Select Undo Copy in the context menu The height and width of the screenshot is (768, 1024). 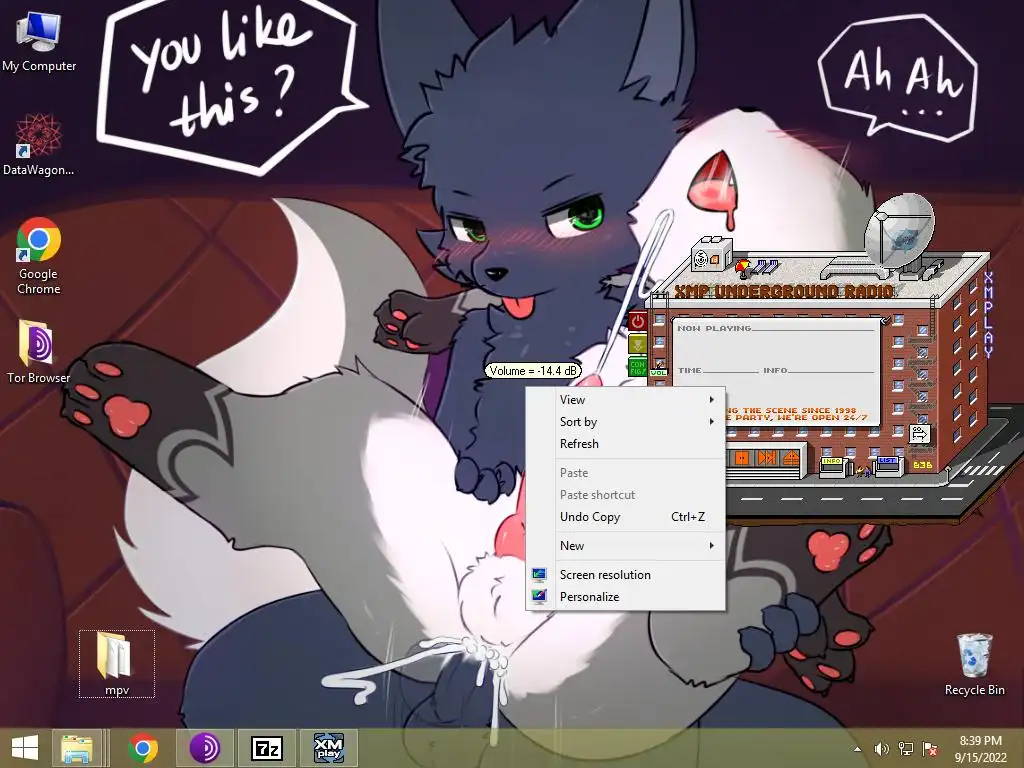click(x=626, y=517)
